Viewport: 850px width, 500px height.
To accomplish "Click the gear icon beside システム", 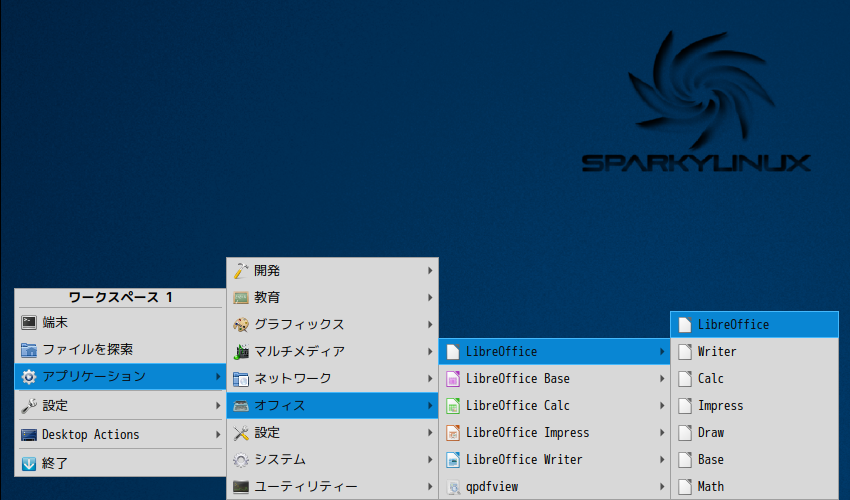I will 241,460.
